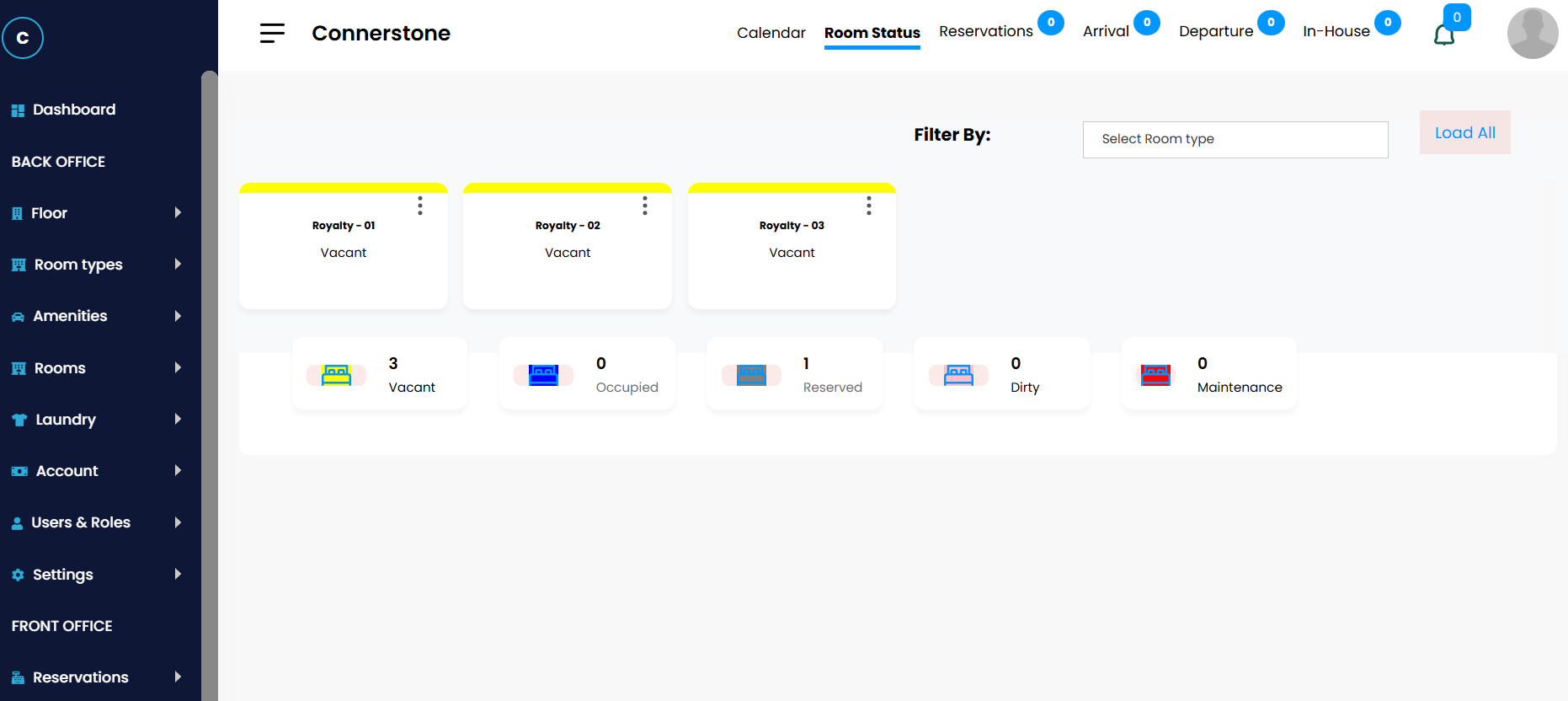The width and height of the screenshot is (1568, 701).
Task: Open the three-dot menu on Royalty - 03
Action: [x=869, y=206]
